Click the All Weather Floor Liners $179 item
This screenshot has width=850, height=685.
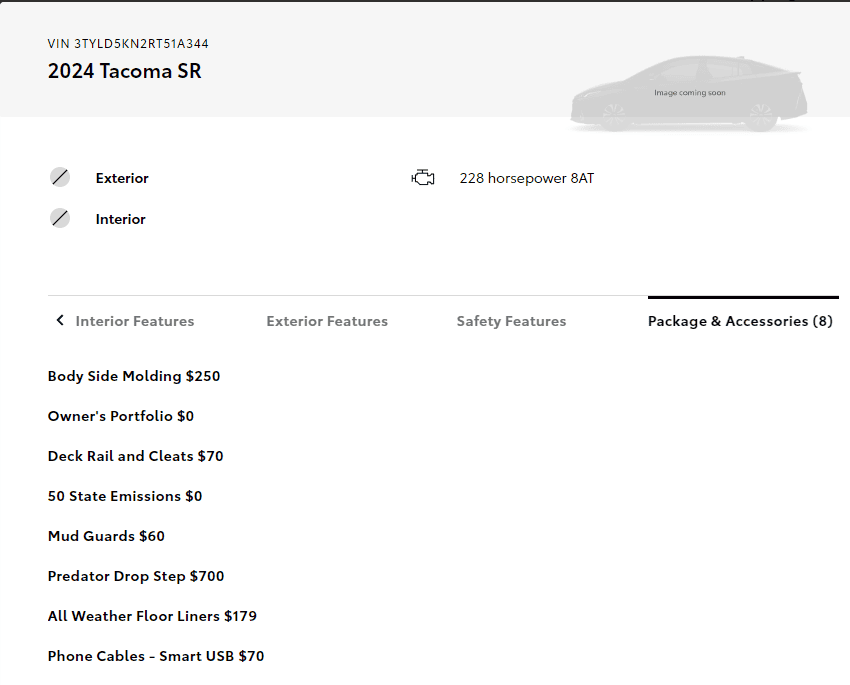[x=152, y=616]
